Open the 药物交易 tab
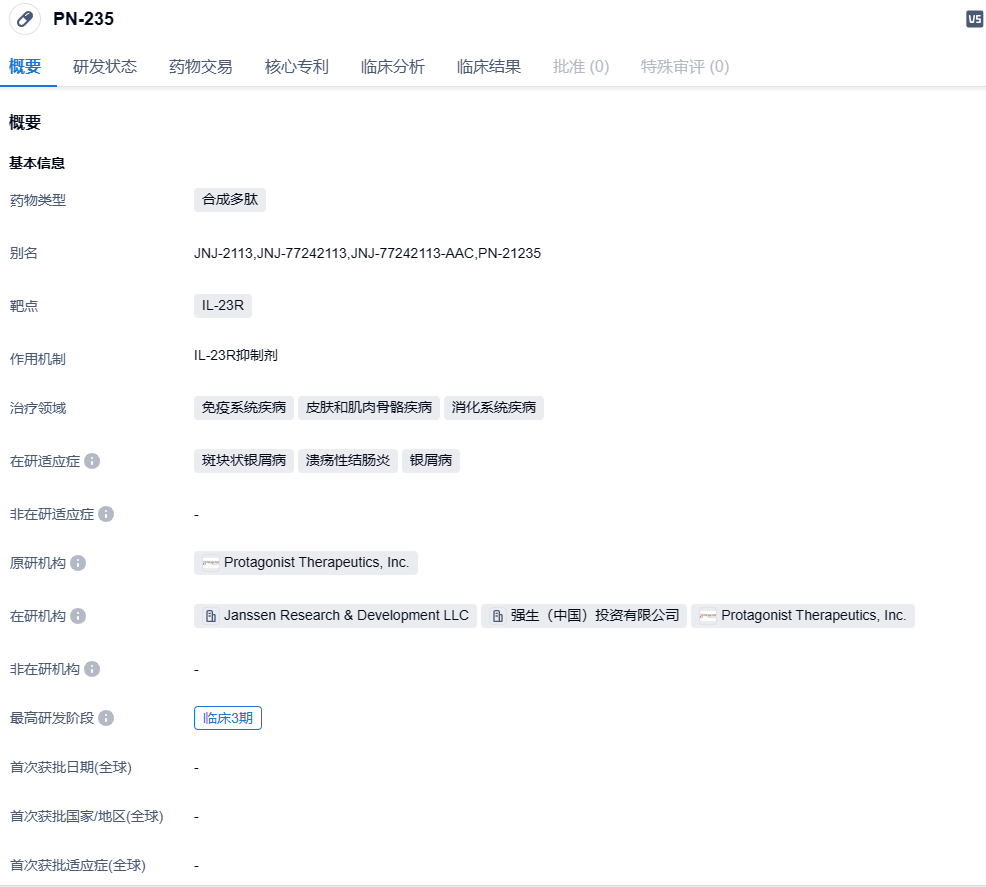The width and height of the screenshot is (986, 887). pos(201,67)
